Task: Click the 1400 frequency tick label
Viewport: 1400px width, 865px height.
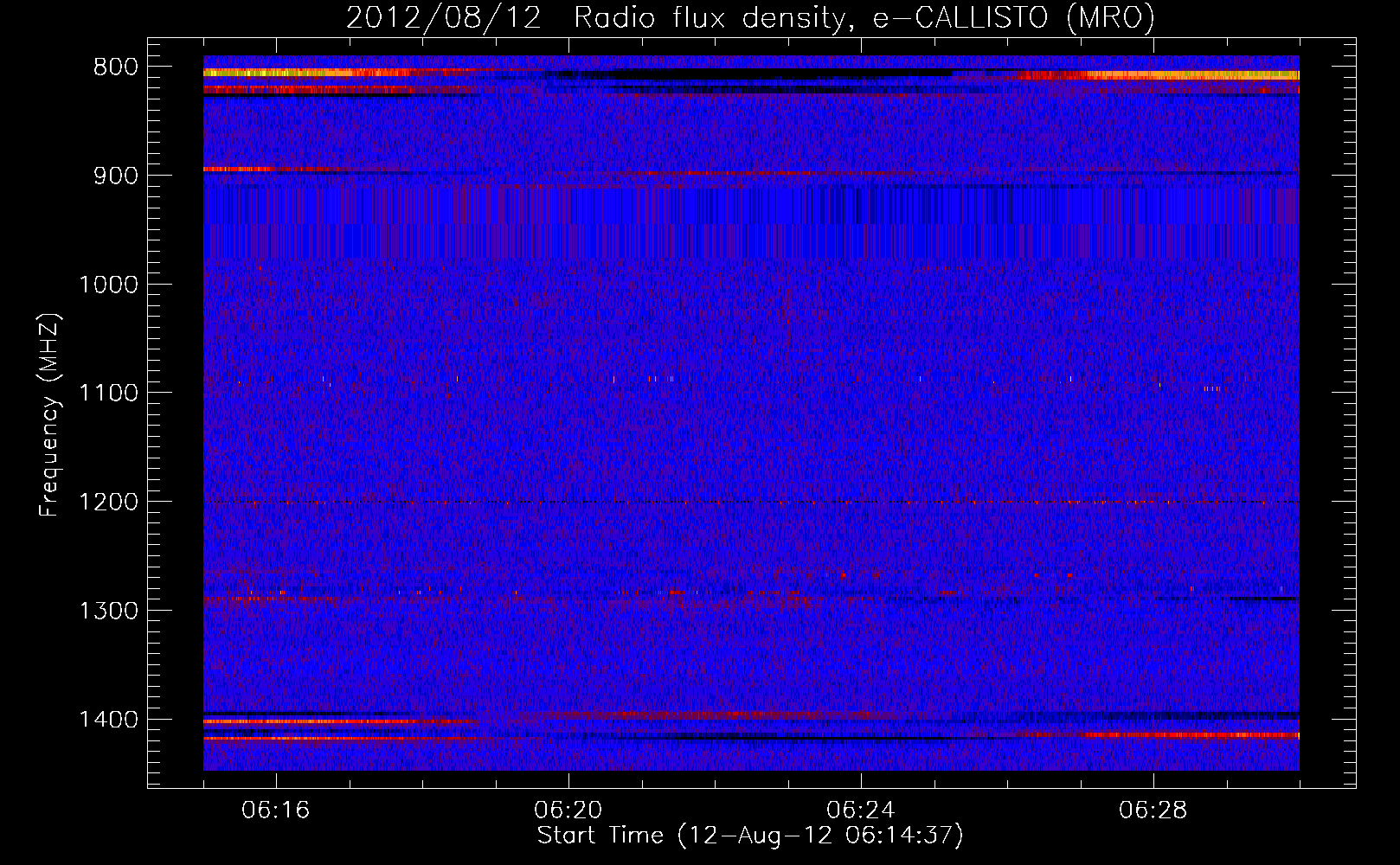Action: (109, 719)
